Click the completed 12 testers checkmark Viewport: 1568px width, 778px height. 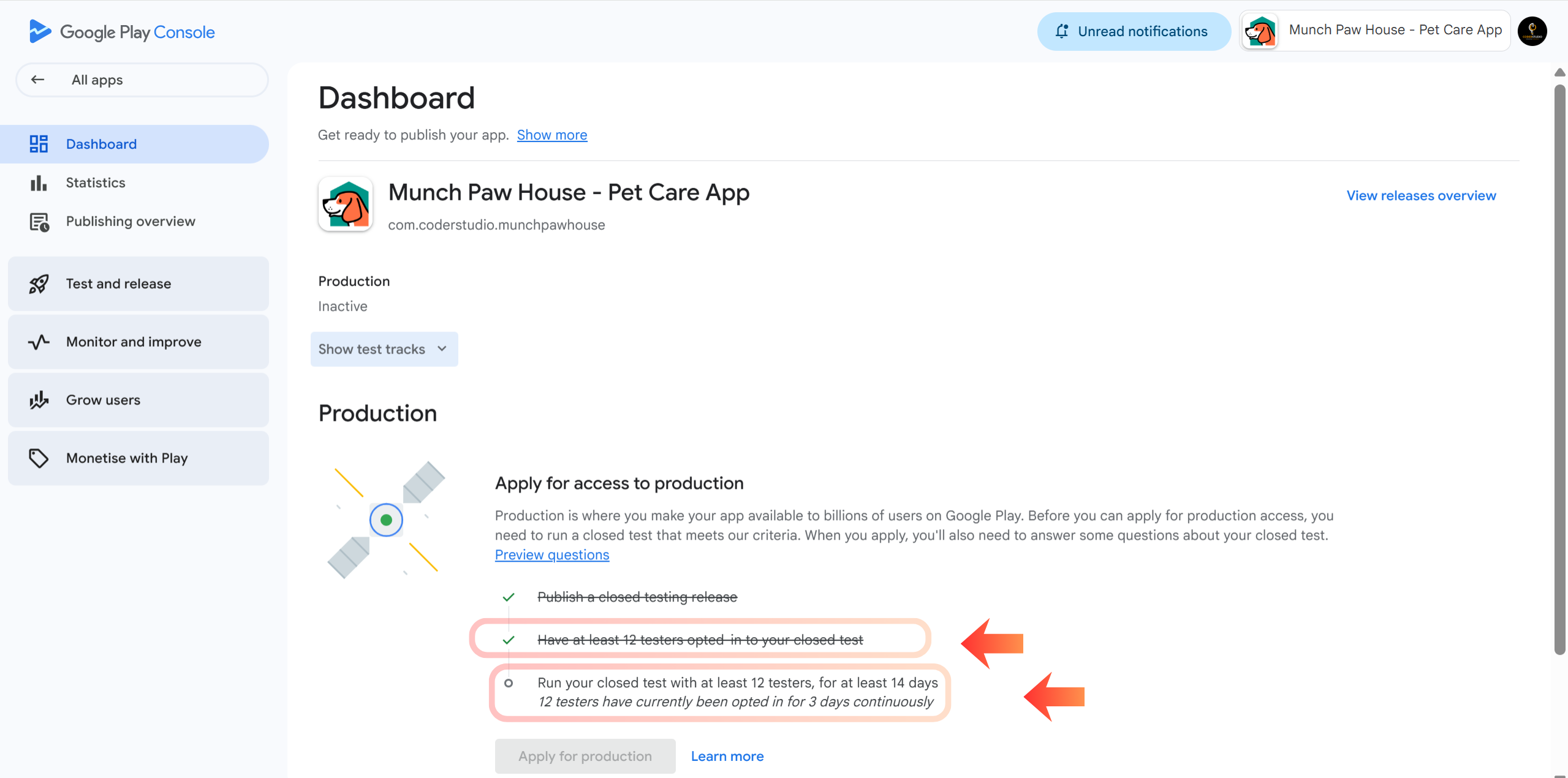508,639
